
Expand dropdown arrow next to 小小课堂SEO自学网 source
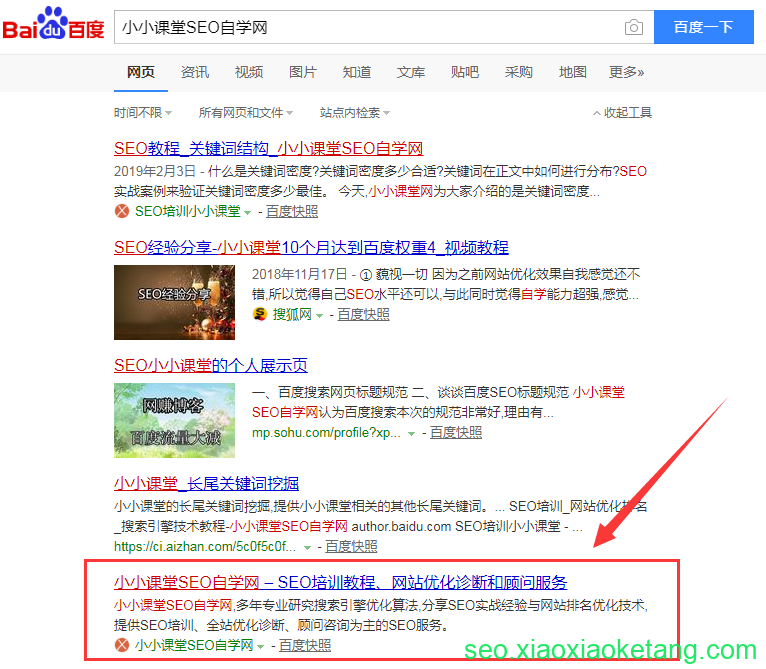point(260,647)
